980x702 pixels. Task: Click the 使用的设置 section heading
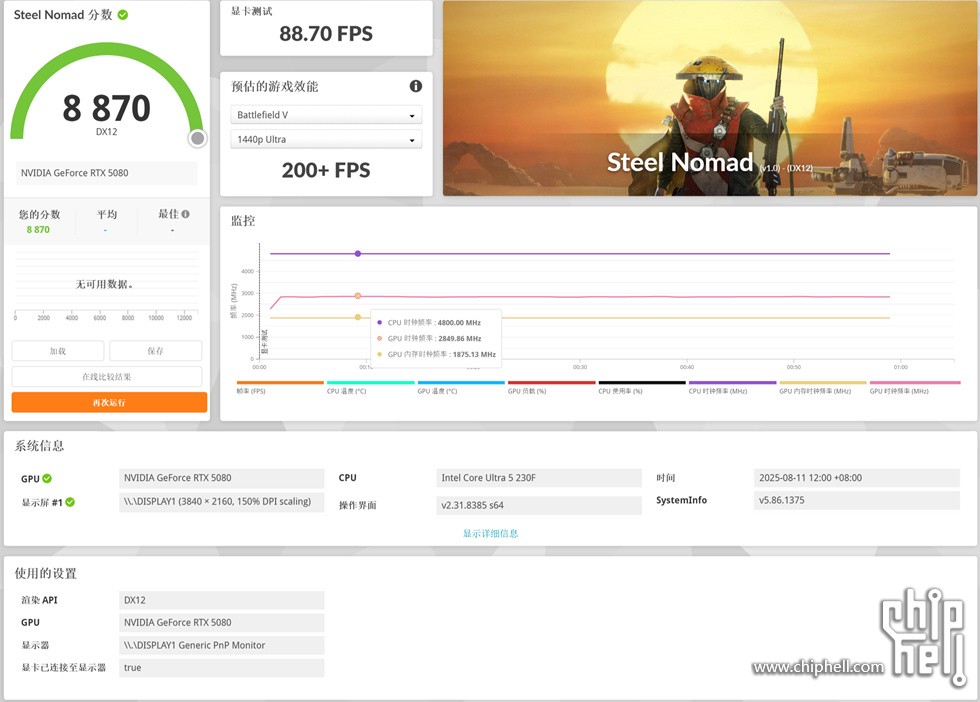(x=46, y=573)
